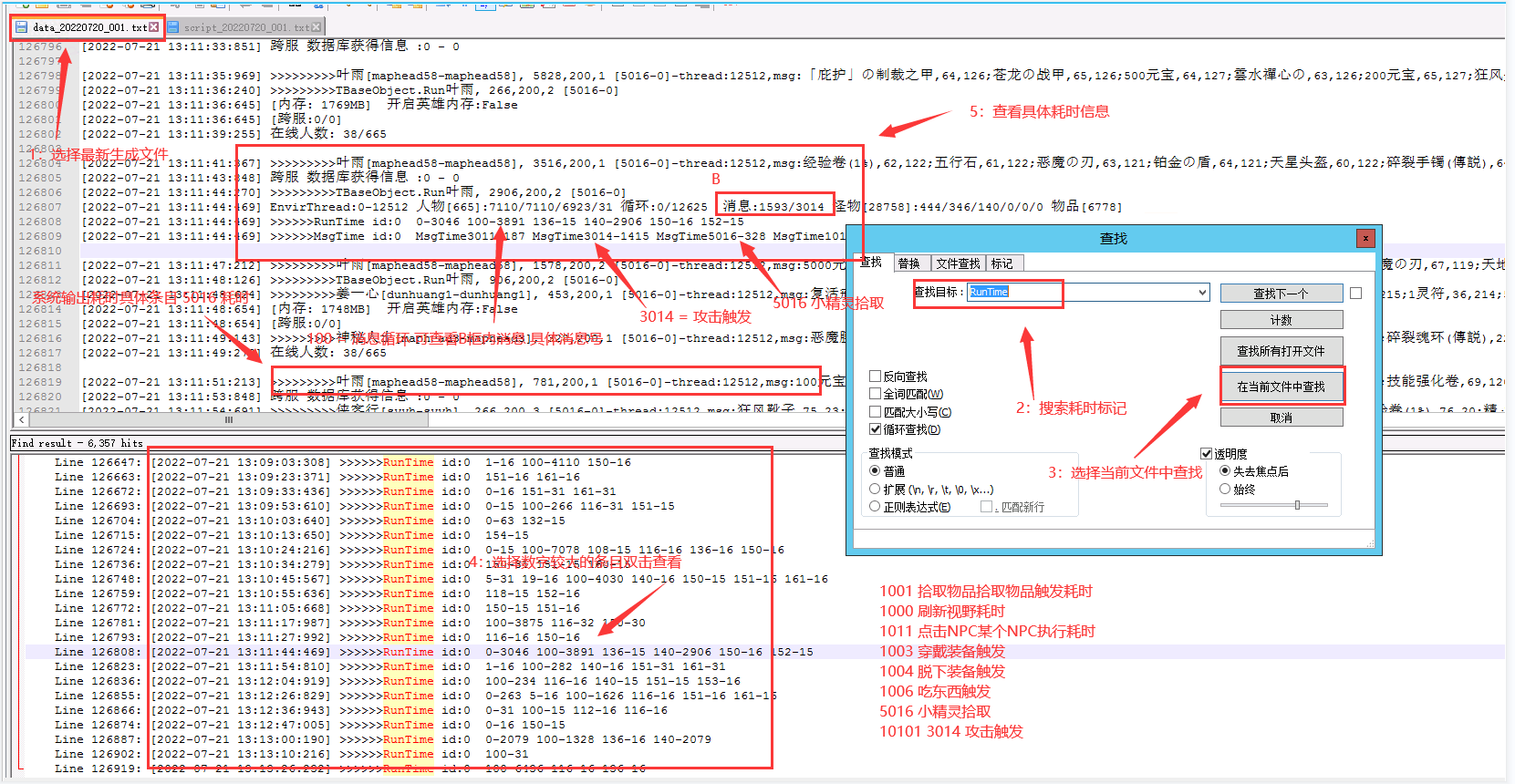Click 取消 button
Screen dimensions: 1515x784
(x=1281, y=418)
